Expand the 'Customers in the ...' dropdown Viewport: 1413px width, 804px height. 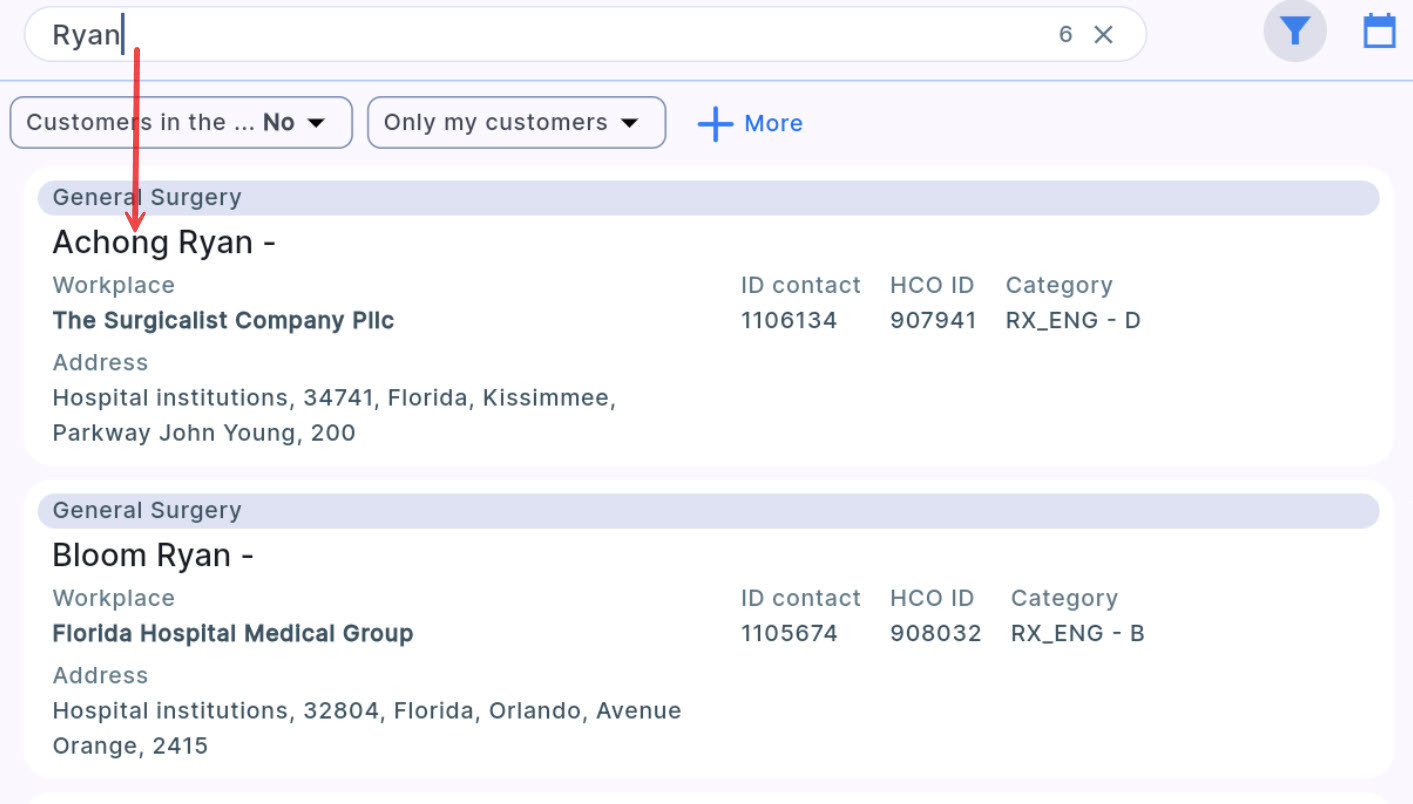[181, 123]
